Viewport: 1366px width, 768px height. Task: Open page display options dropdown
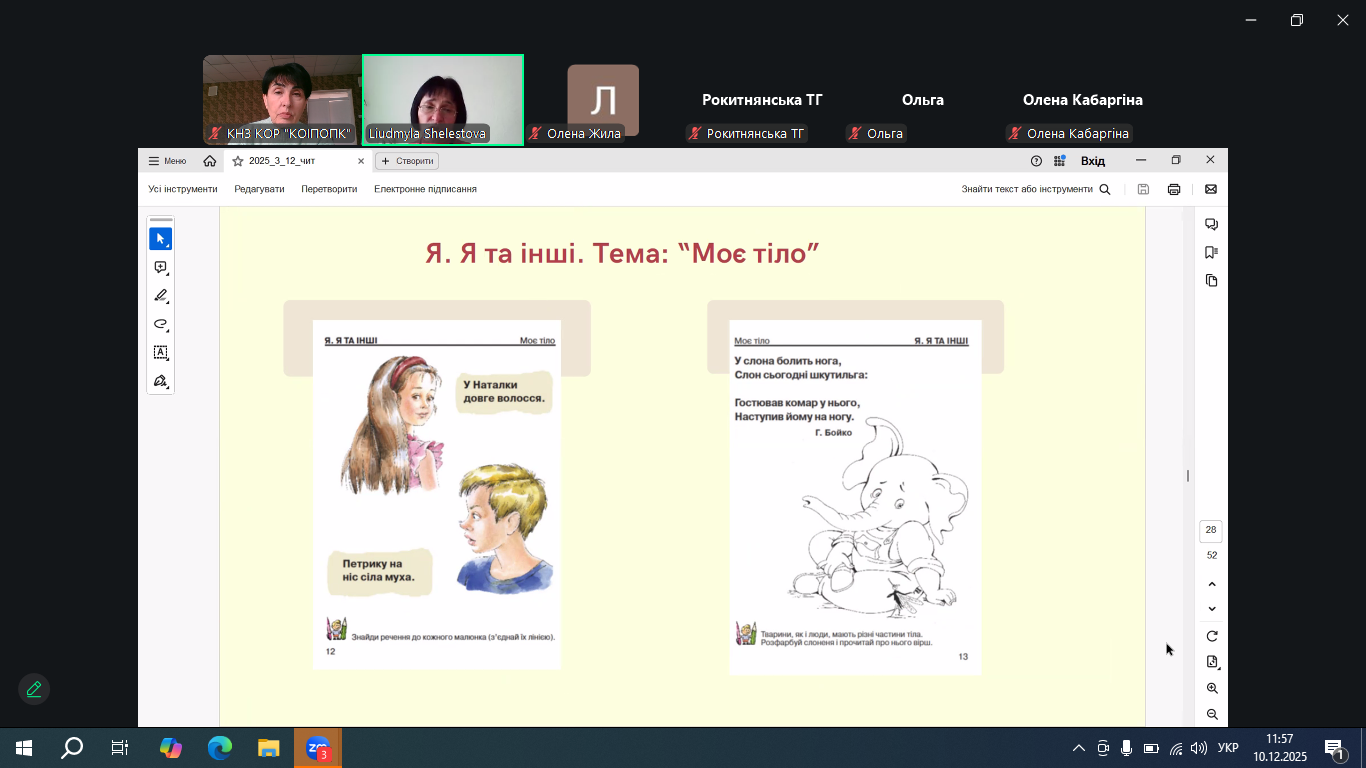pyautogui.click(x=1212, y=662)
